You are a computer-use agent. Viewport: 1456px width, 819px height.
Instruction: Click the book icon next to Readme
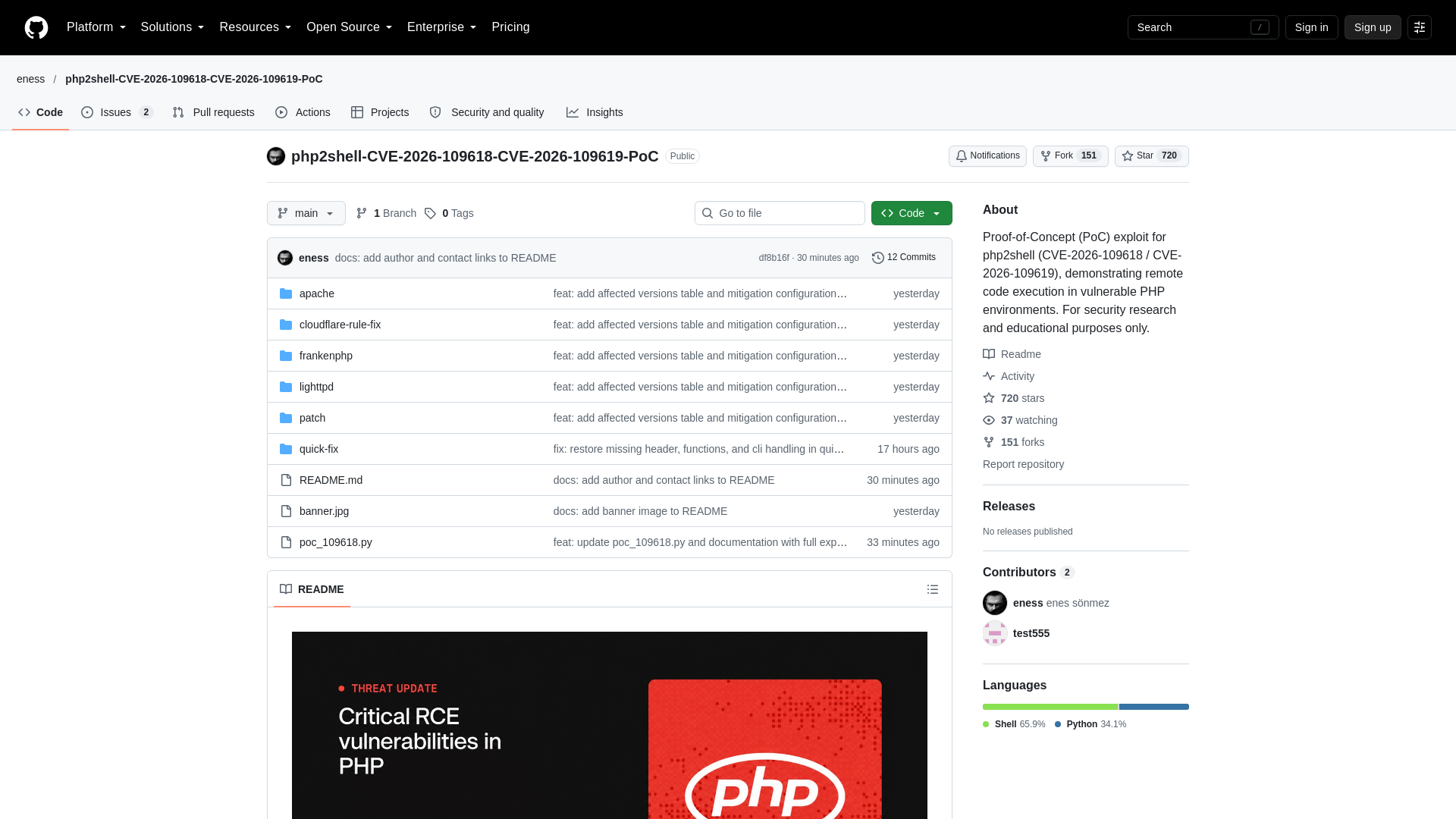coord(989,354)
